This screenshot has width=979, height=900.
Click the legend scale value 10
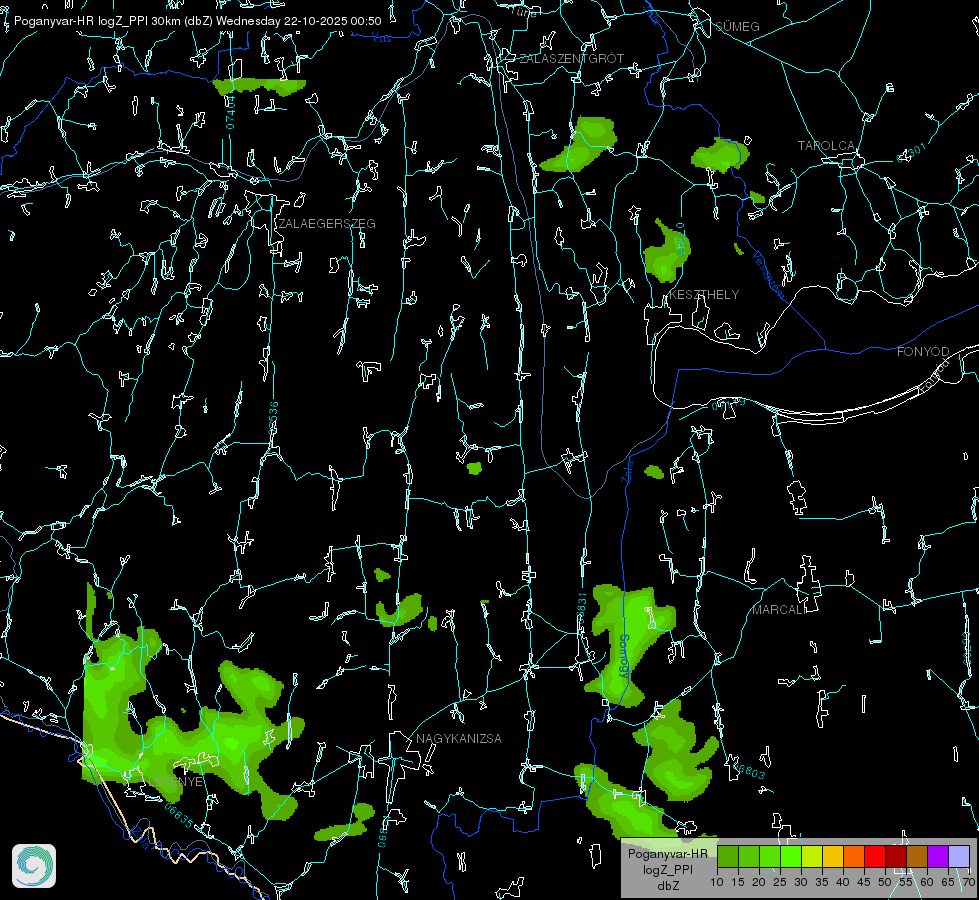pos(717,882)
